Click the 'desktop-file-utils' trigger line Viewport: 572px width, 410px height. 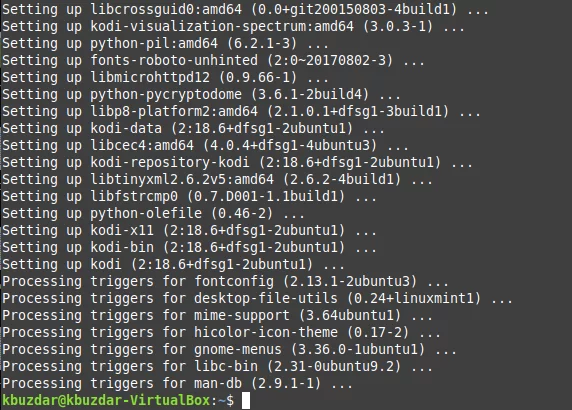coord(257,298)
